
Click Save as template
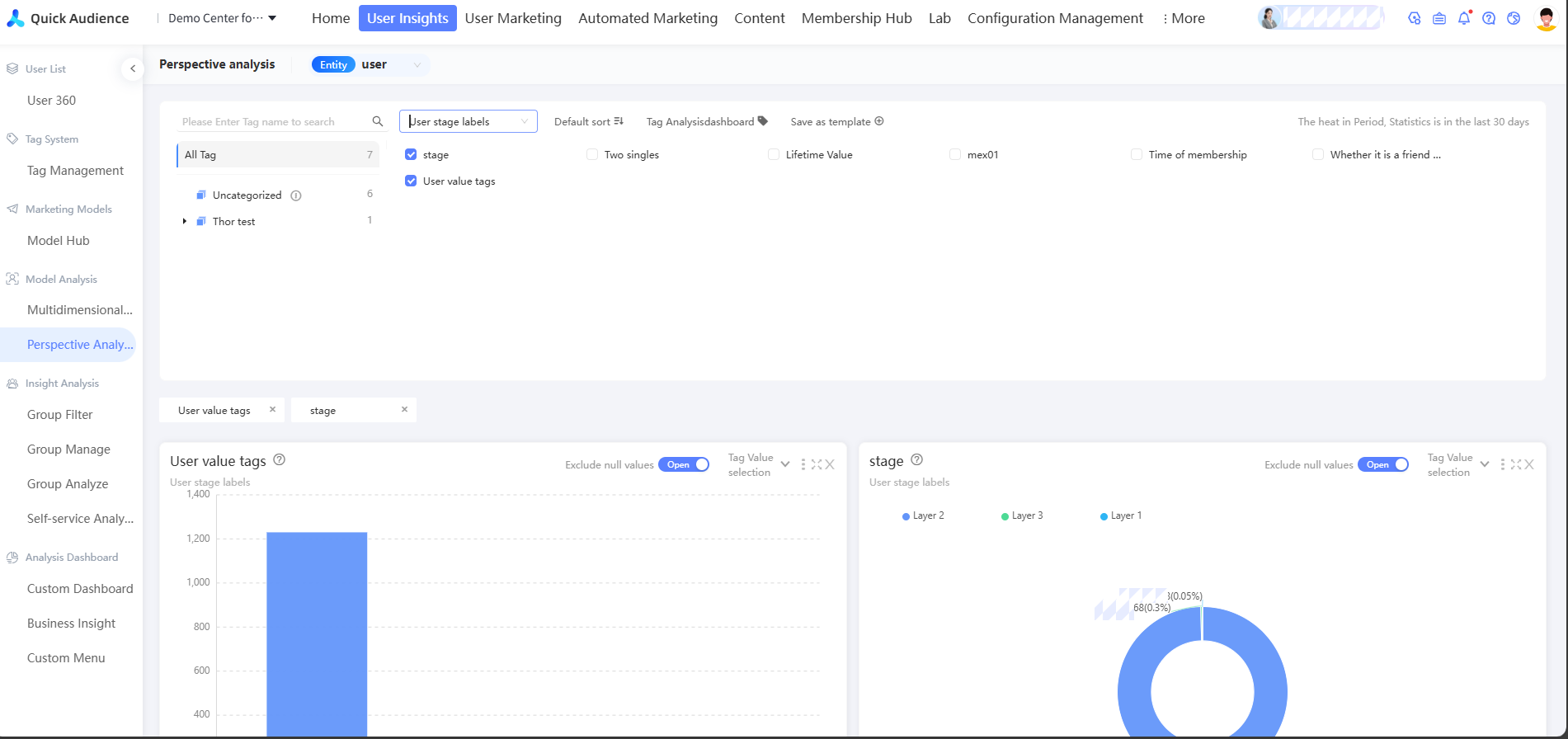(x=836, y=121)
